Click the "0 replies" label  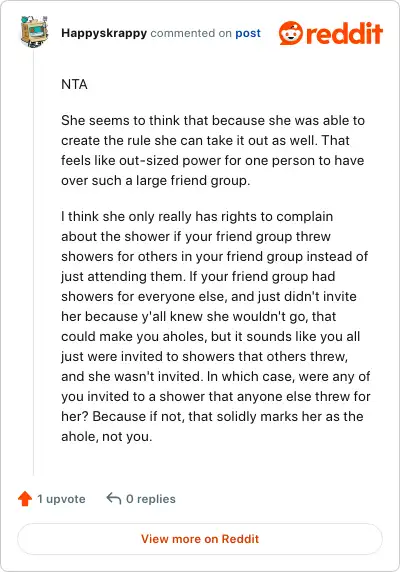[151, 499]
